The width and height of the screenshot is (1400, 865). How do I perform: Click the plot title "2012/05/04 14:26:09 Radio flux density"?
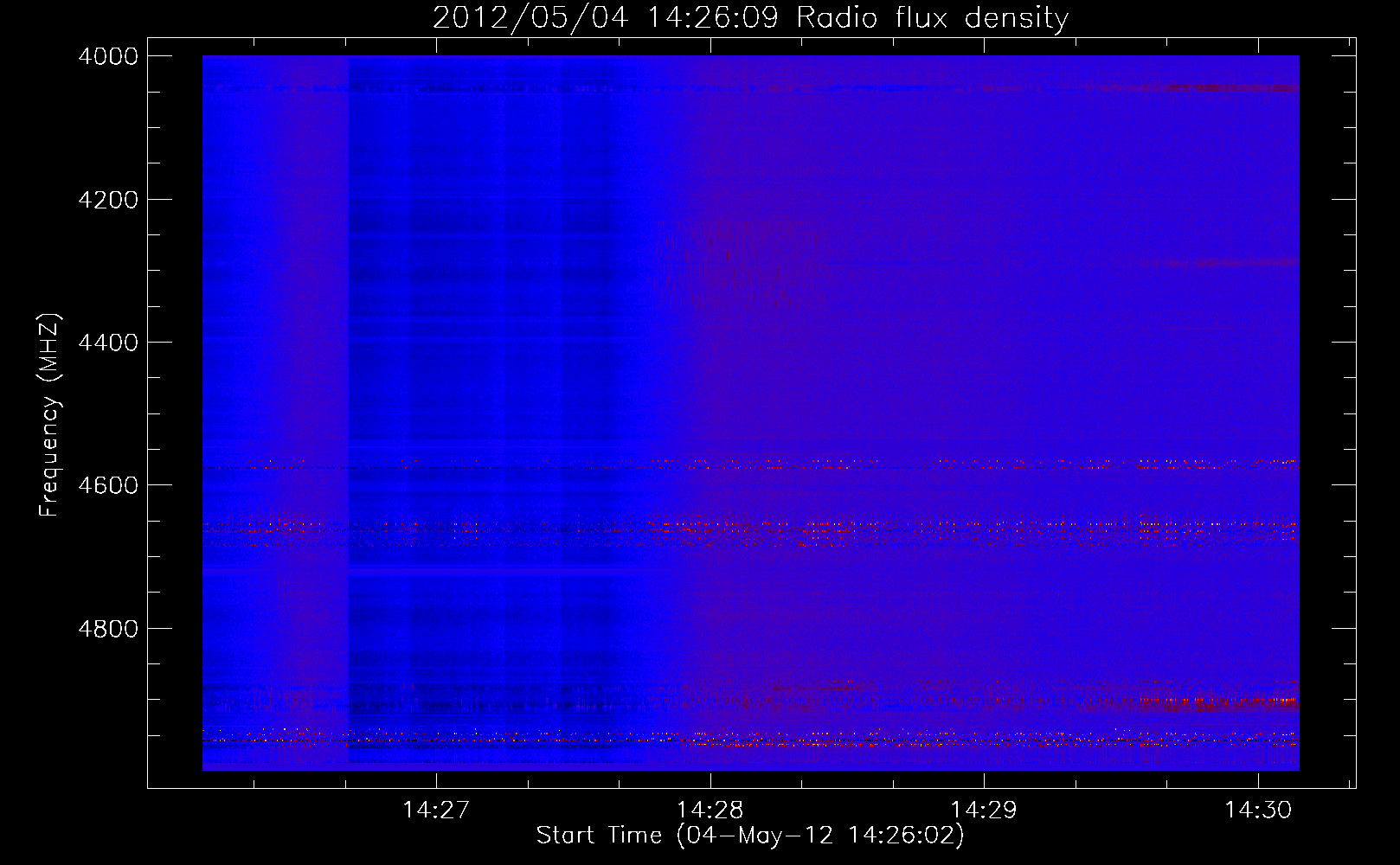point(750,17)
